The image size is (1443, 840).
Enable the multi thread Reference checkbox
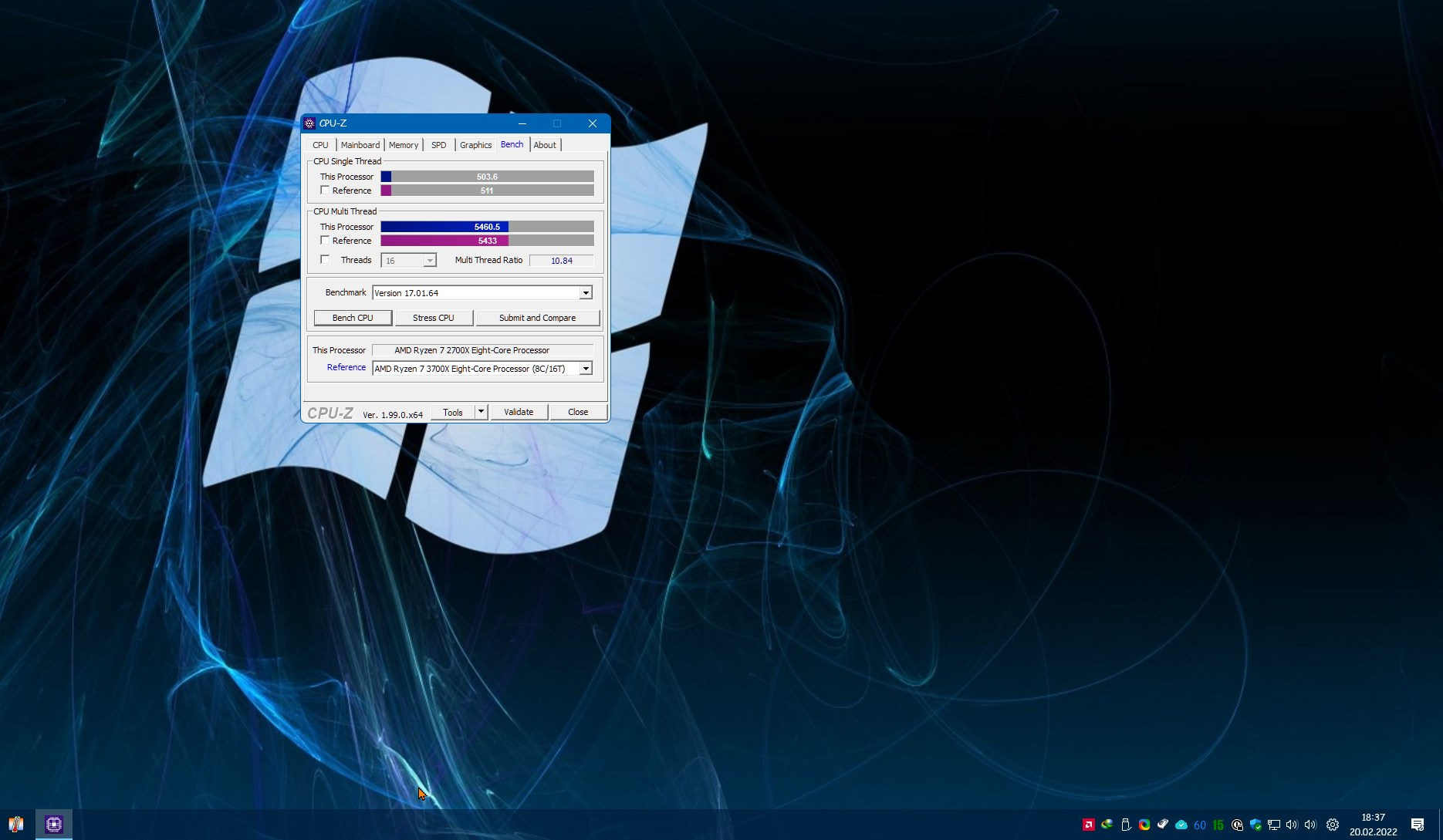(325, 241)
